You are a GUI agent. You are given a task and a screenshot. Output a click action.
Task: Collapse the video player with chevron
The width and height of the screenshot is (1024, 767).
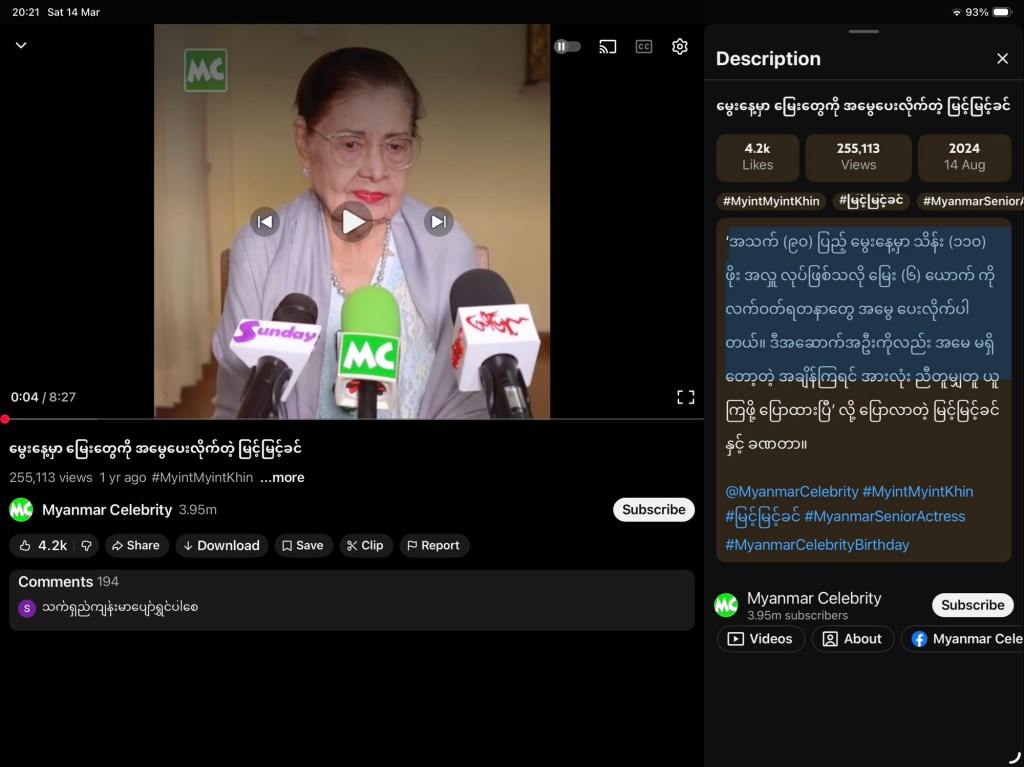[21, 46]
